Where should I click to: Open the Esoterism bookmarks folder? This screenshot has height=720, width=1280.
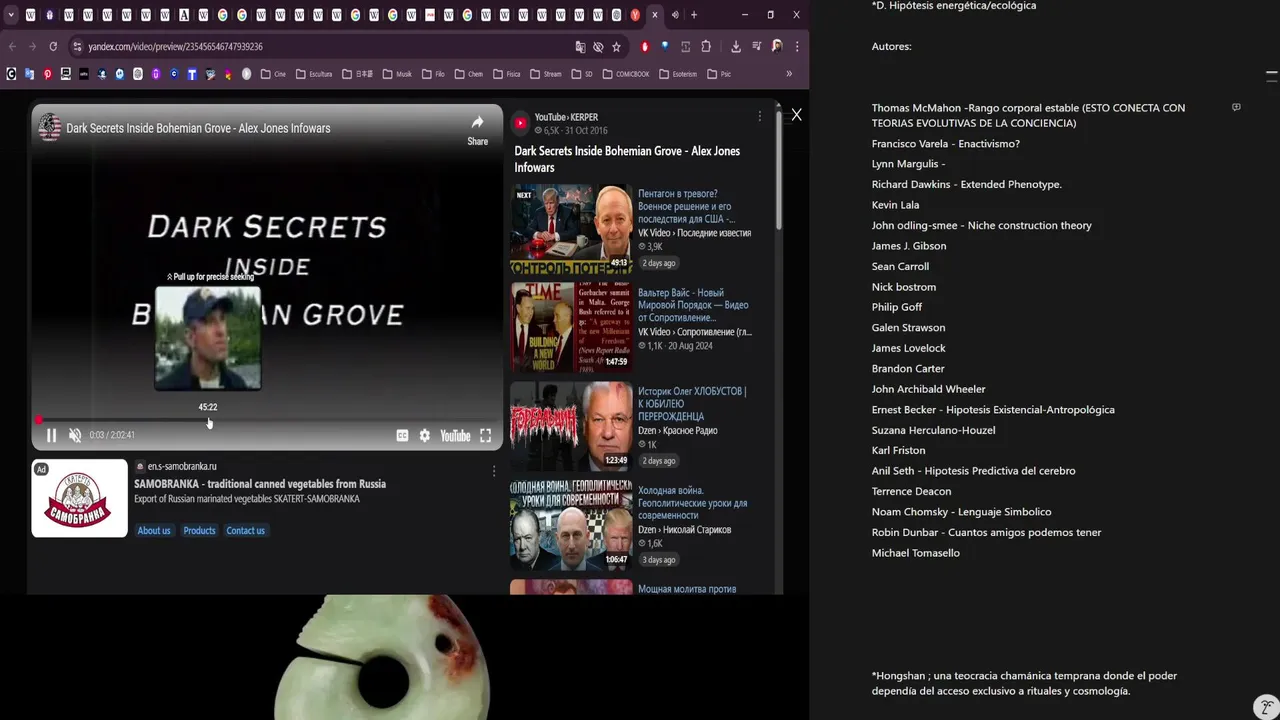click(x=678, y=74)
